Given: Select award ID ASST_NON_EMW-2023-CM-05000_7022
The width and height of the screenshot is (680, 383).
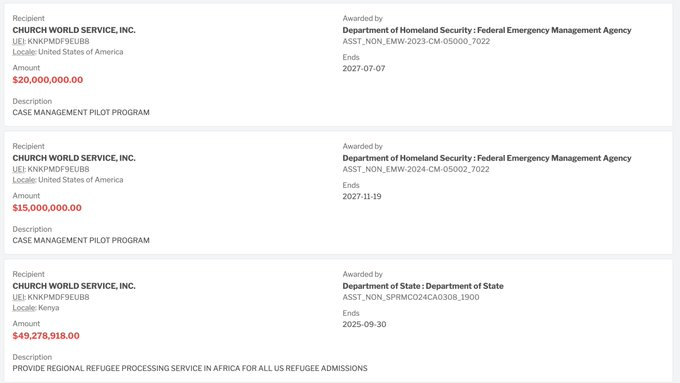Looking at the screenshot, I should (x=416, y=41).
